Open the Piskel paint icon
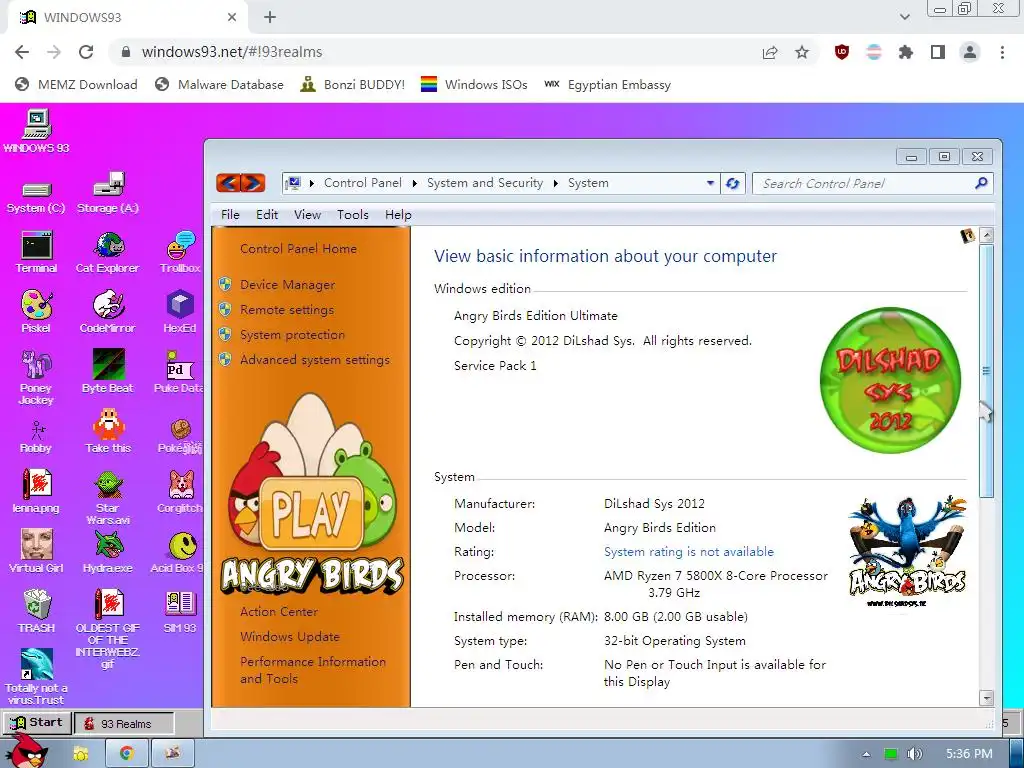 pos(36,312)
